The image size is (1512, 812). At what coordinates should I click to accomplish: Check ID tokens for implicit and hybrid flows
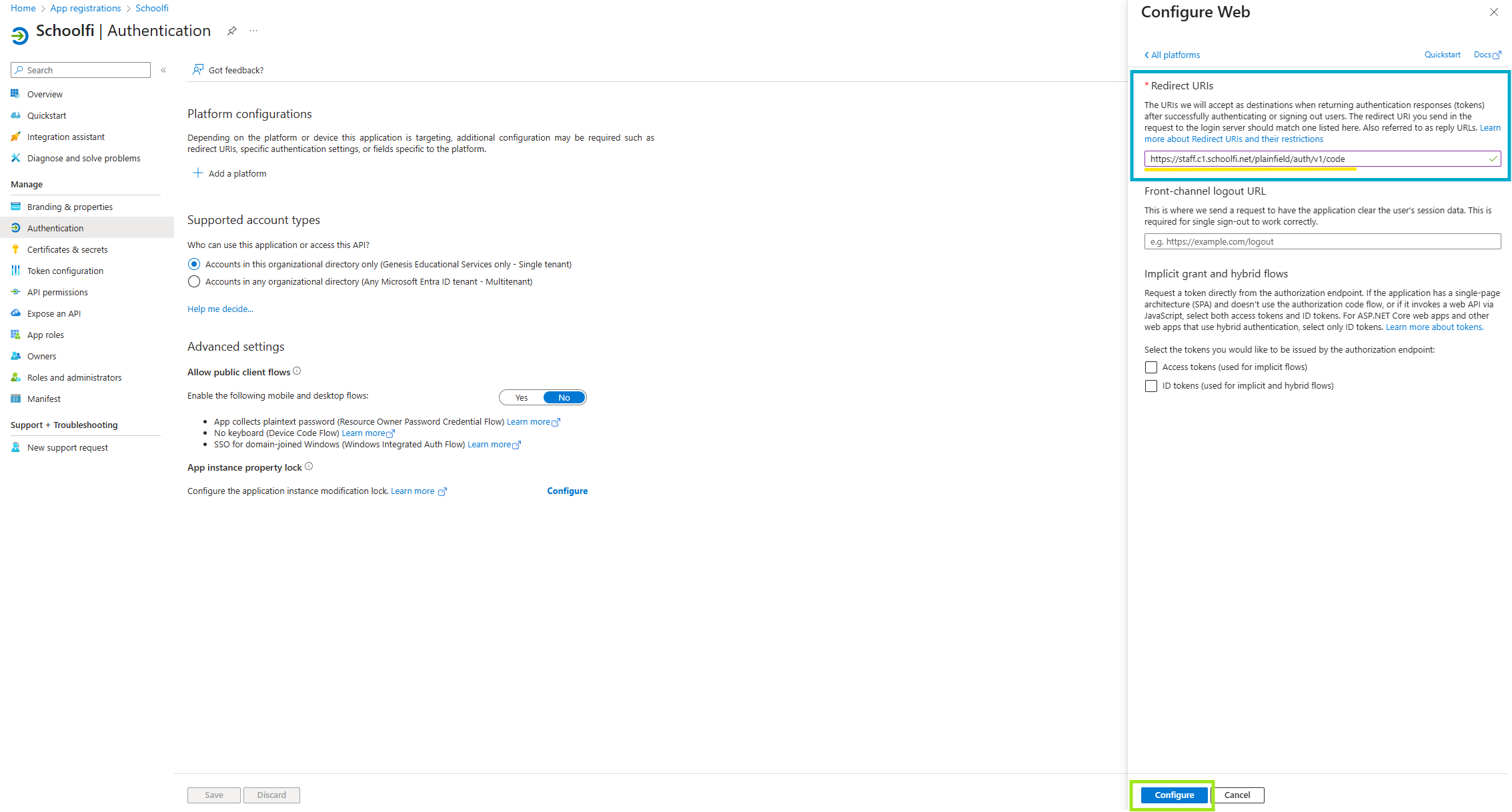pos(1151,386)
